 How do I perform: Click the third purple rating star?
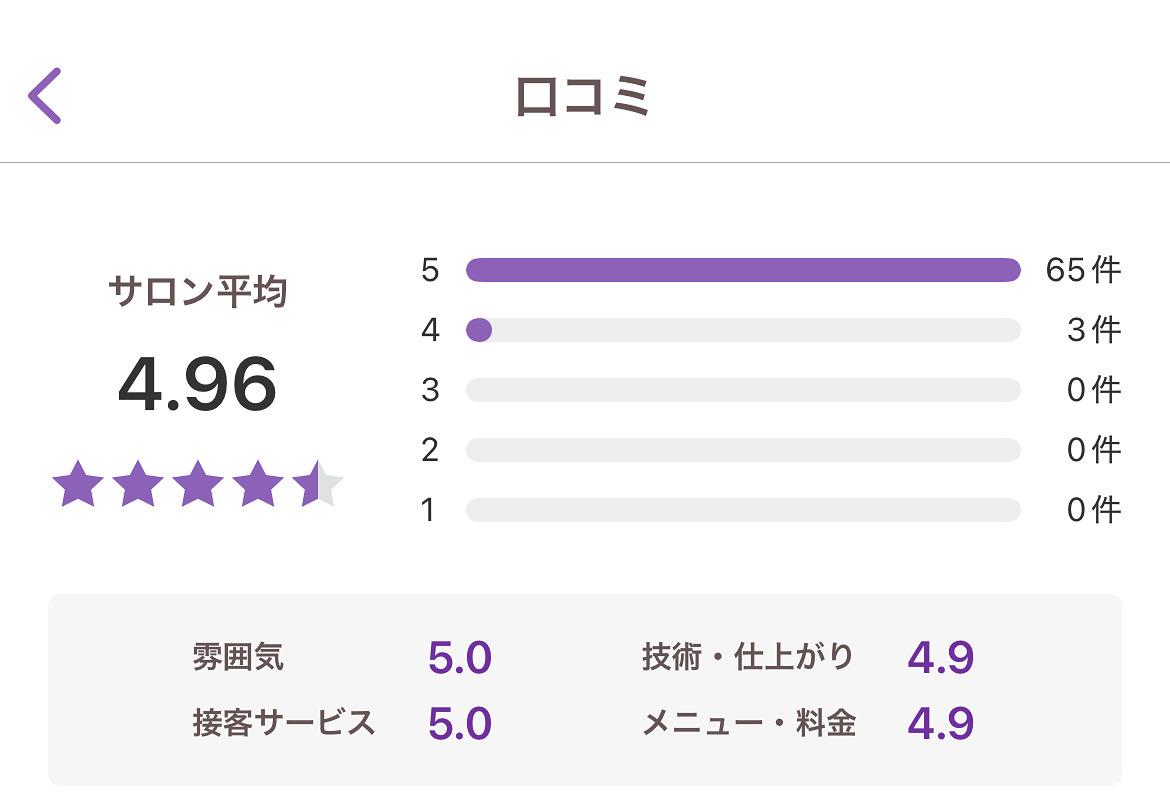198,485
